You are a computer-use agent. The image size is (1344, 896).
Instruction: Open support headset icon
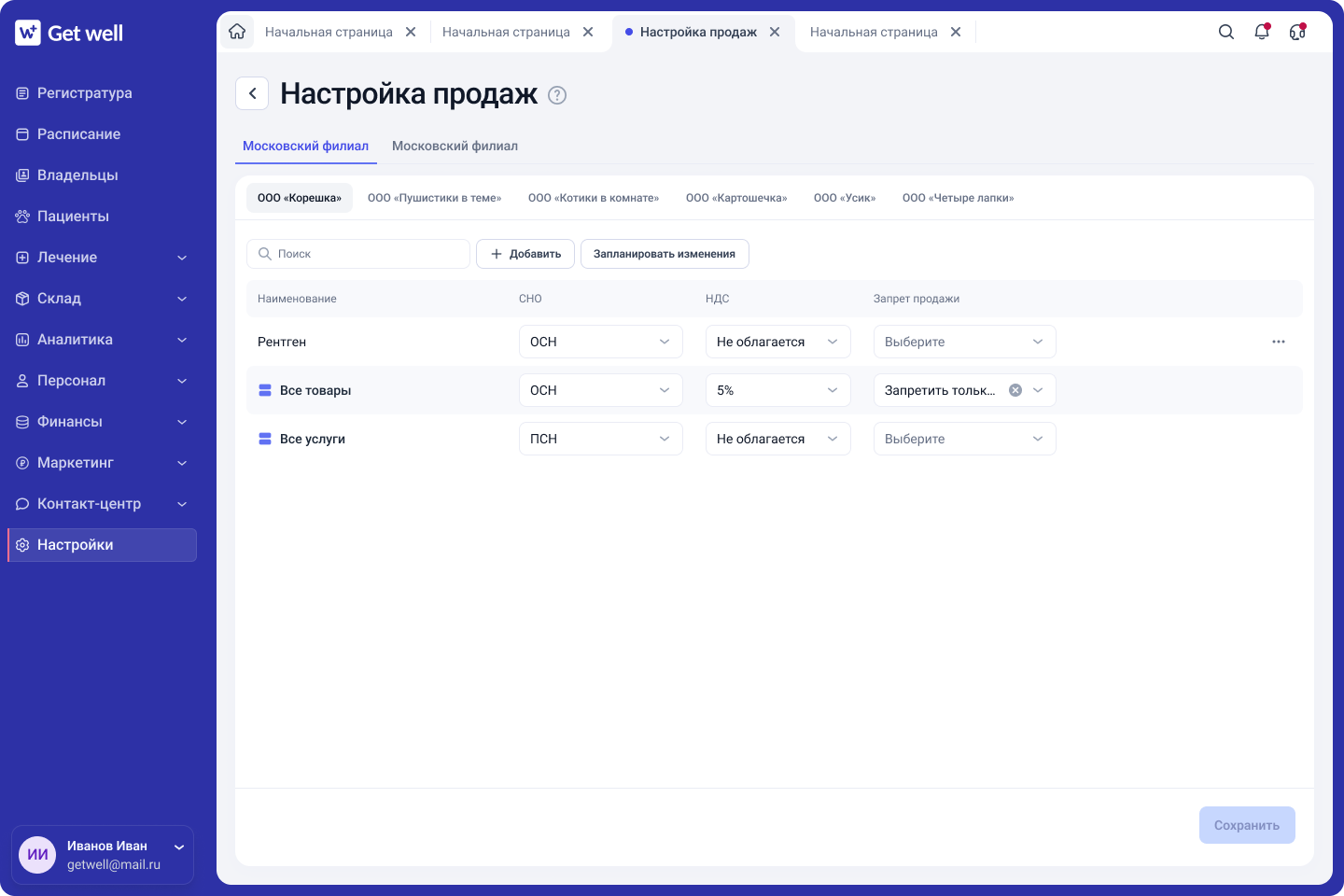(1297, 32)
